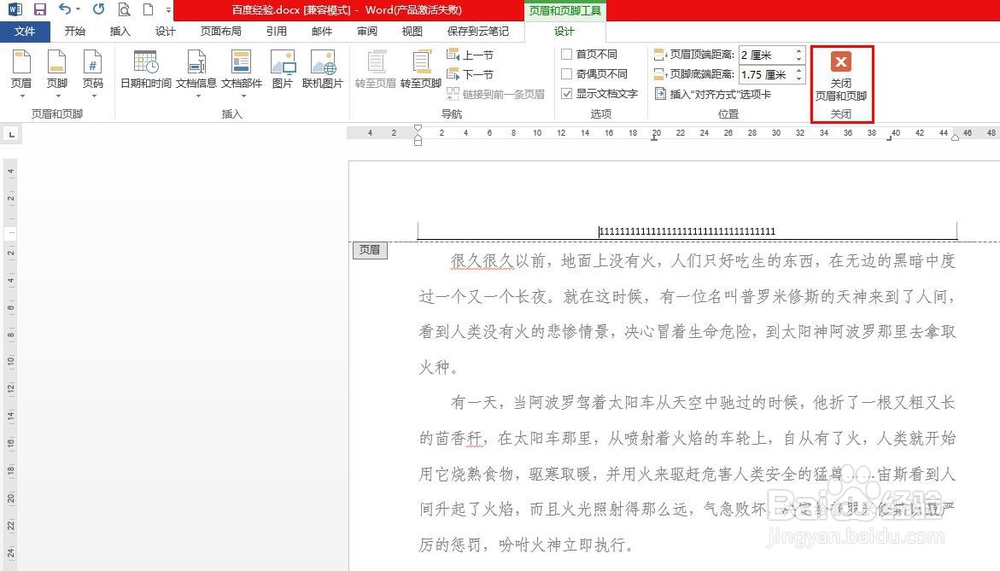Switch to the 邮件 (Mailings) tab
Viewport: 1000px width, 571px height.
pos(321,31)
